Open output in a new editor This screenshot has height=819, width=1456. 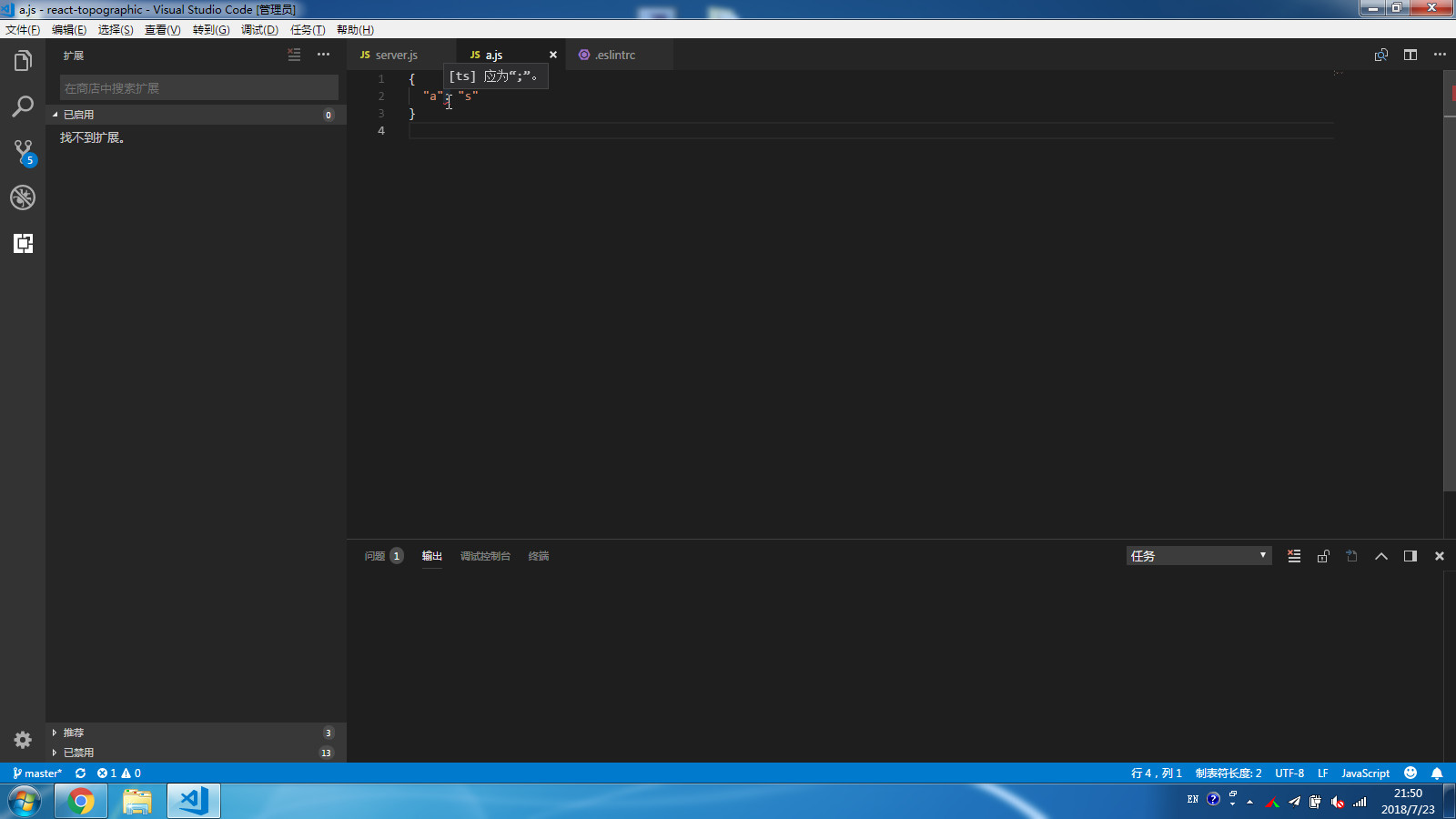[1350, 555]
